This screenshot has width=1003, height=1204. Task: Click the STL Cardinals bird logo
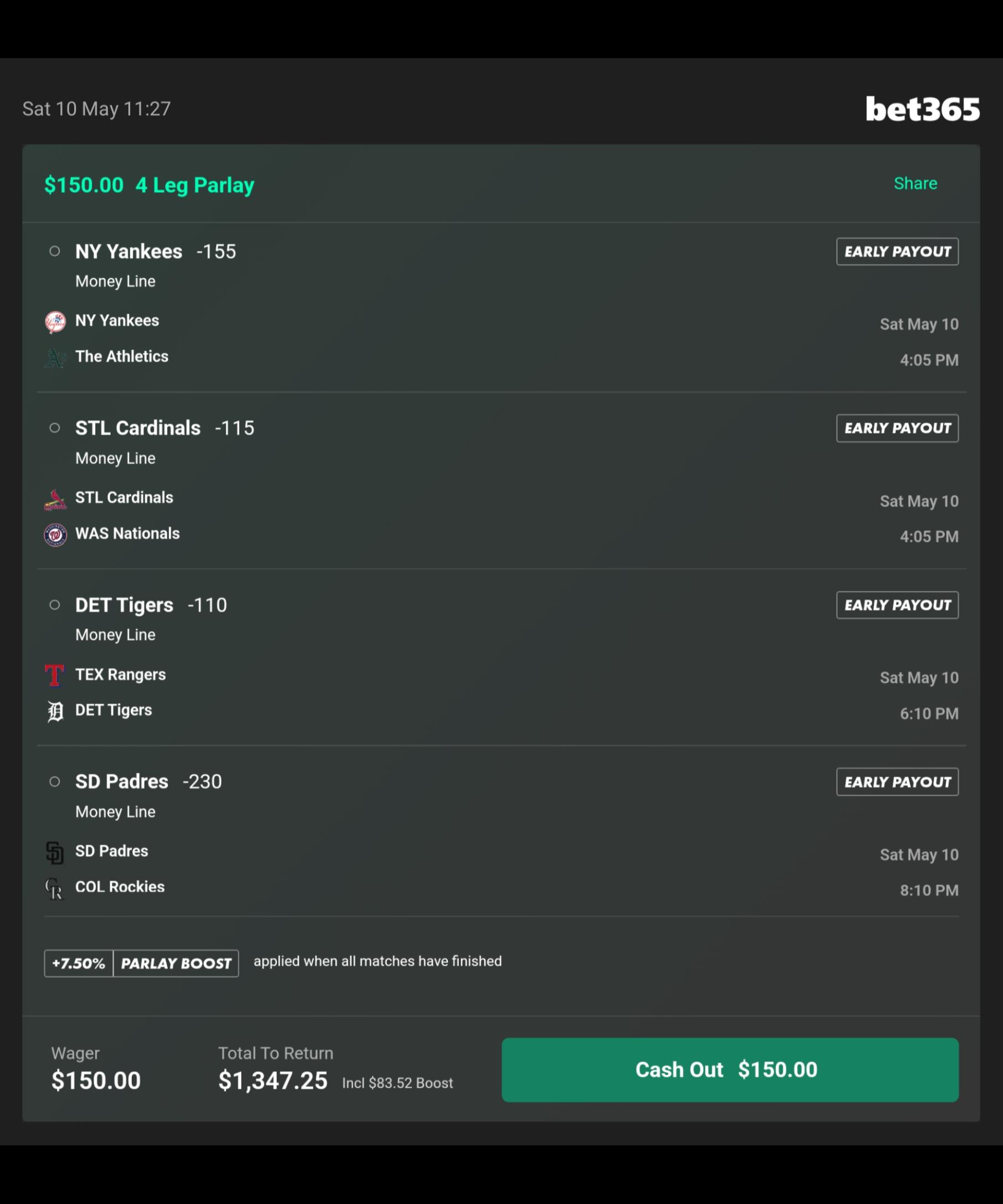pyautogui.click(x=55, y=500)
